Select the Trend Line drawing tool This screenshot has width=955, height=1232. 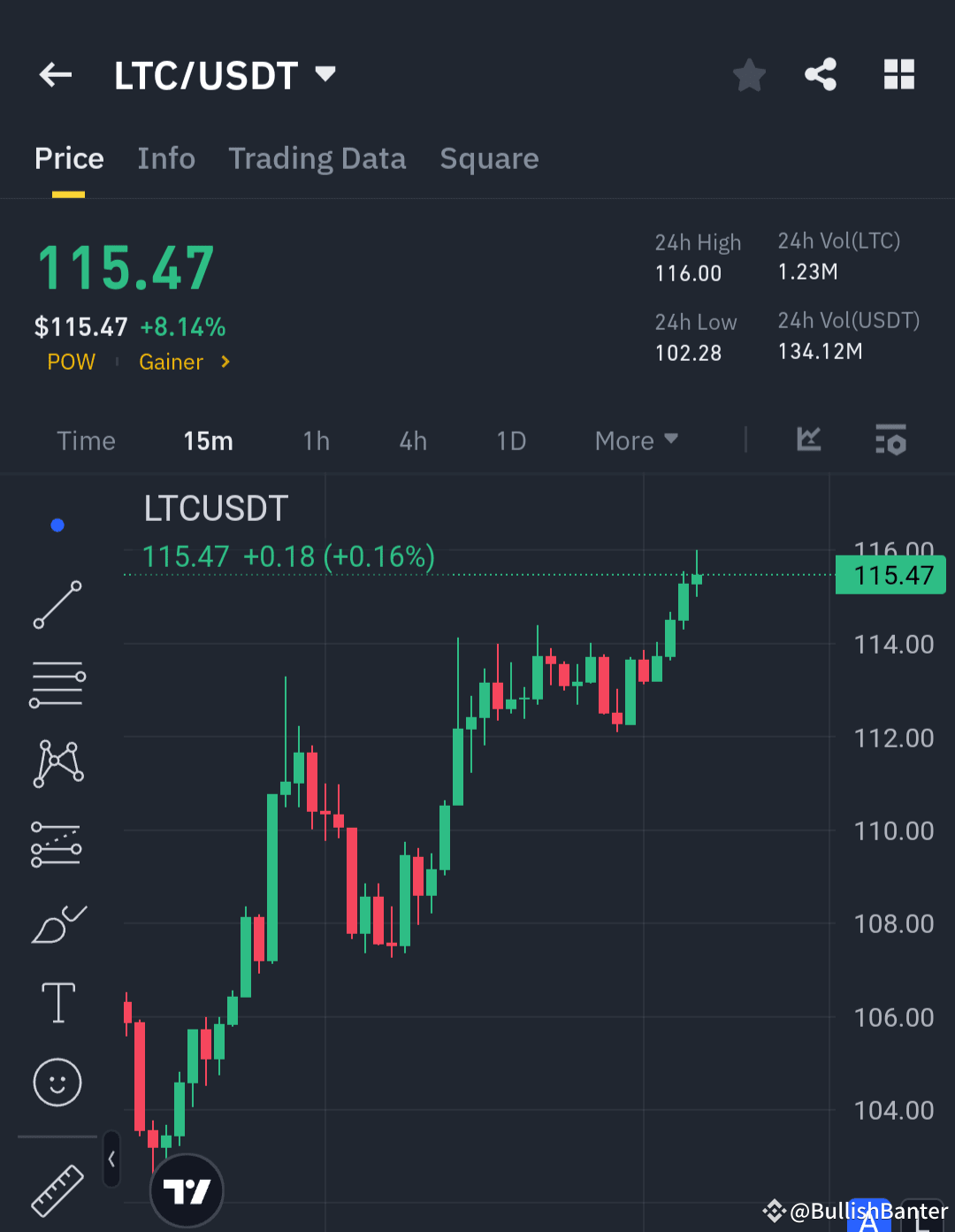(57, 606)
